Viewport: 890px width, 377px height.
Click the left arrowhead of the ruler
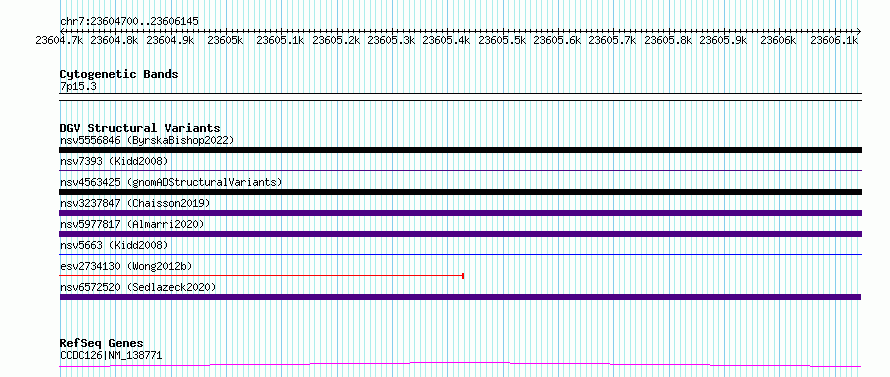(62, 31)
